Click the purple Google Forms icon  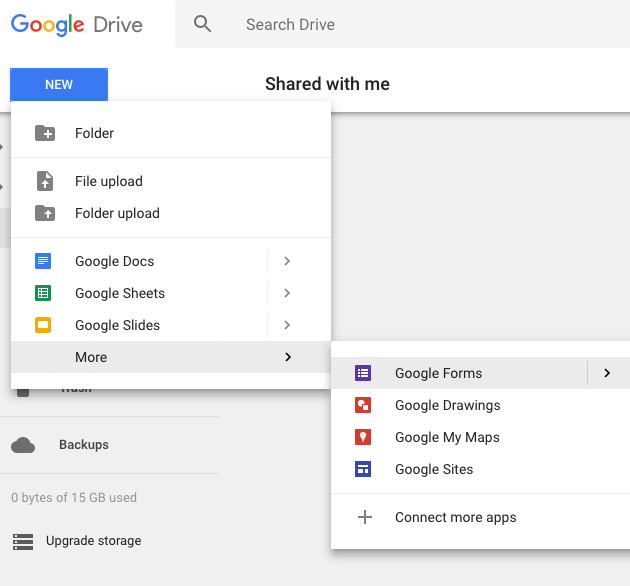[363, 373]
